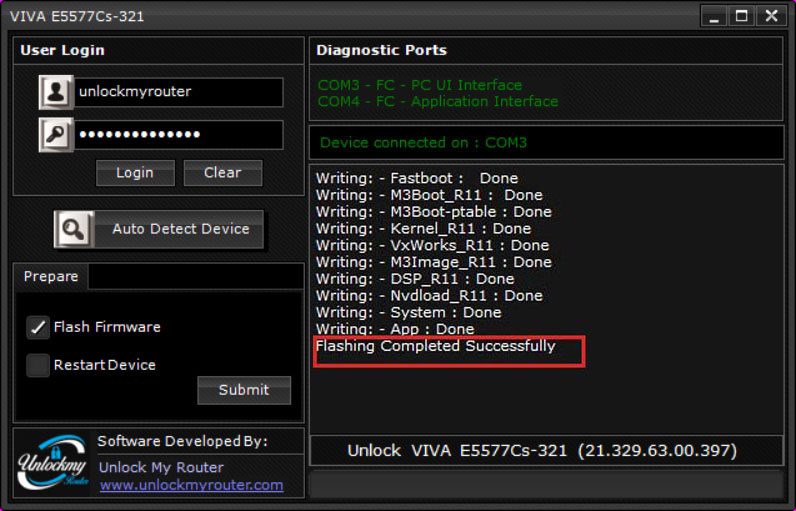Select COM4 - FC - Application Interface line
The height and width of the screenshot is (511, 796).
click(438, 101)
